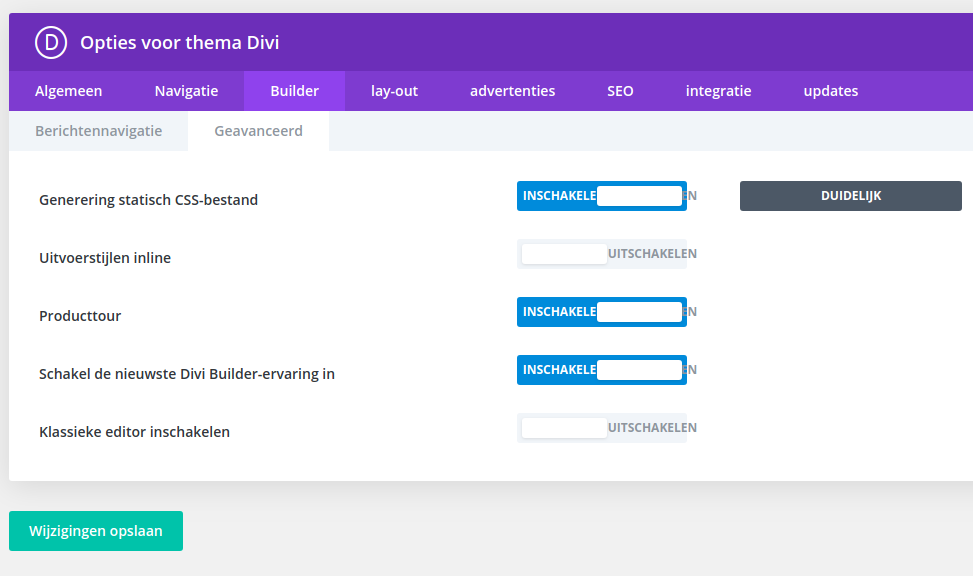Select the updates tab

[x=830, y=91]
